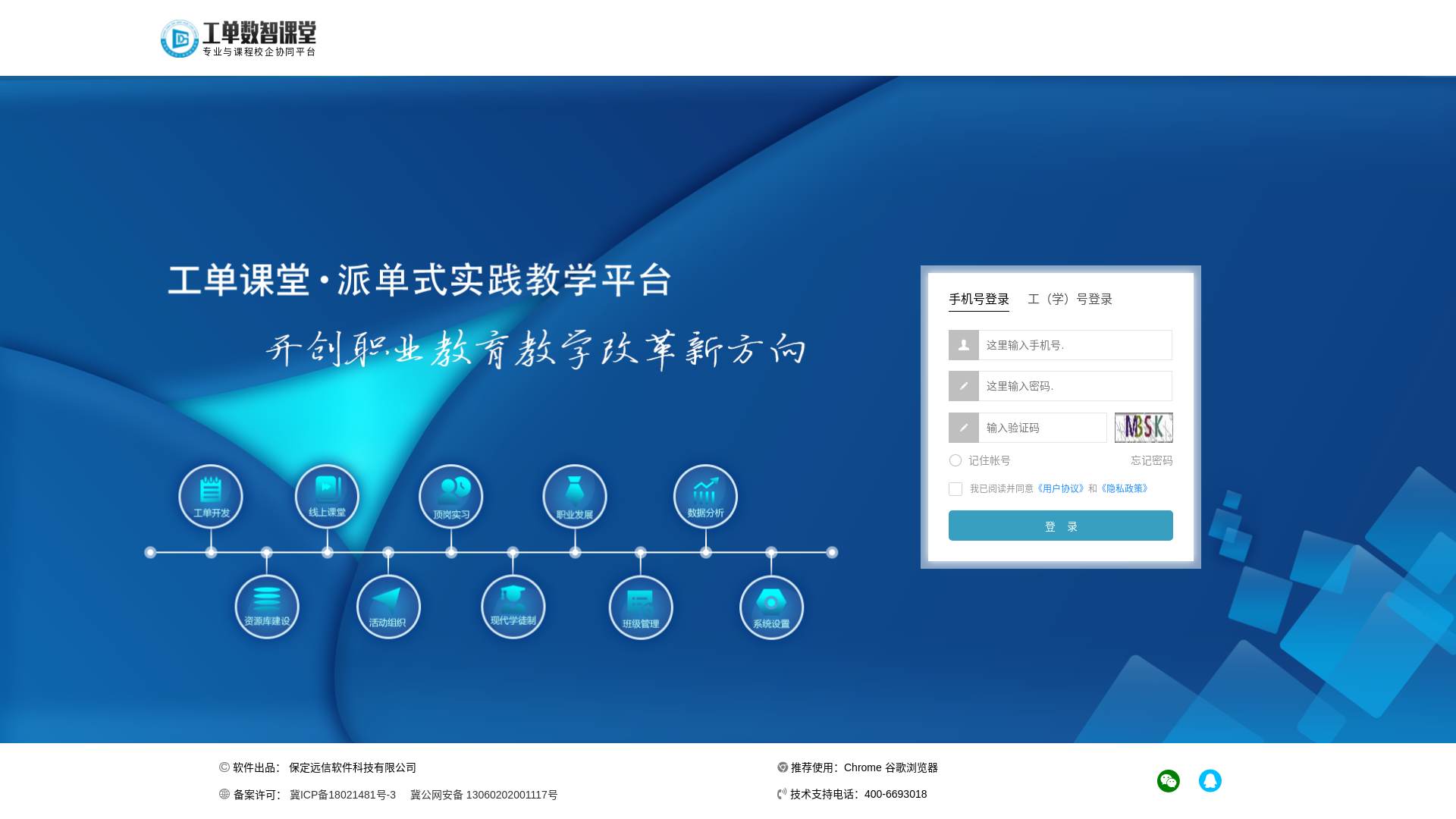The width and height of the screenshot is (1456, 819).
Task: Click the 顶岗实习 circle icon
Action: pos(451,497)
